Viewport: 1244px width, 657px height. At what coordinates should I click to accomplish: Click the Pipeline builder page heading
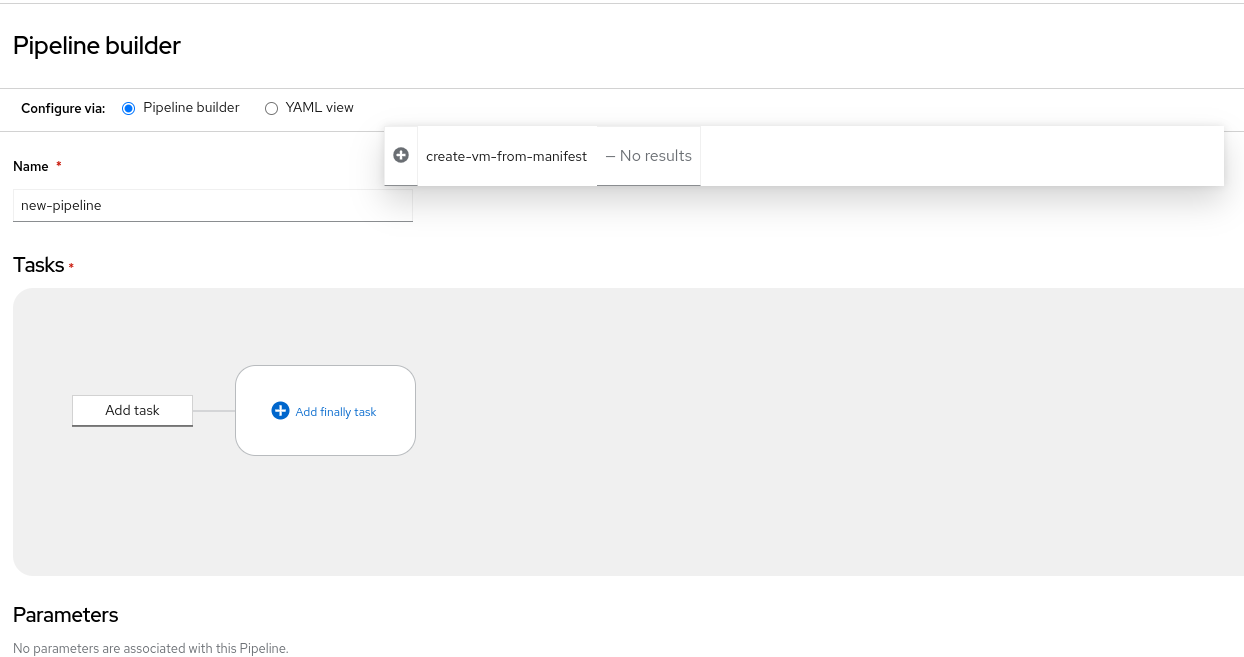pos(97,45)
